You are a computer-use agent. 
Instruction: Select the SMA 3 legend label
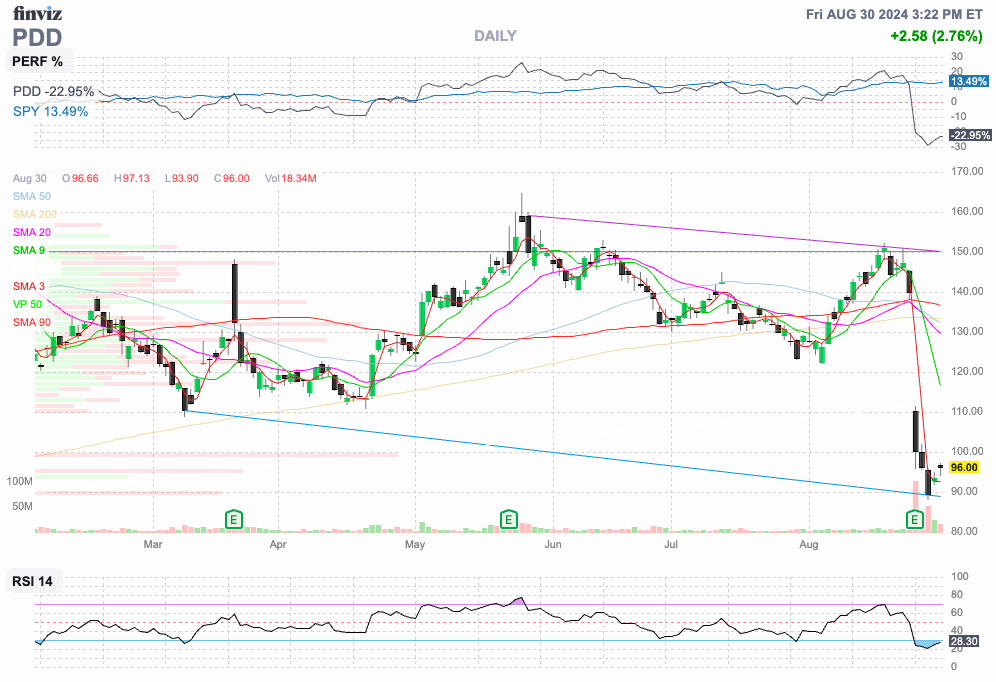[29, 286]
